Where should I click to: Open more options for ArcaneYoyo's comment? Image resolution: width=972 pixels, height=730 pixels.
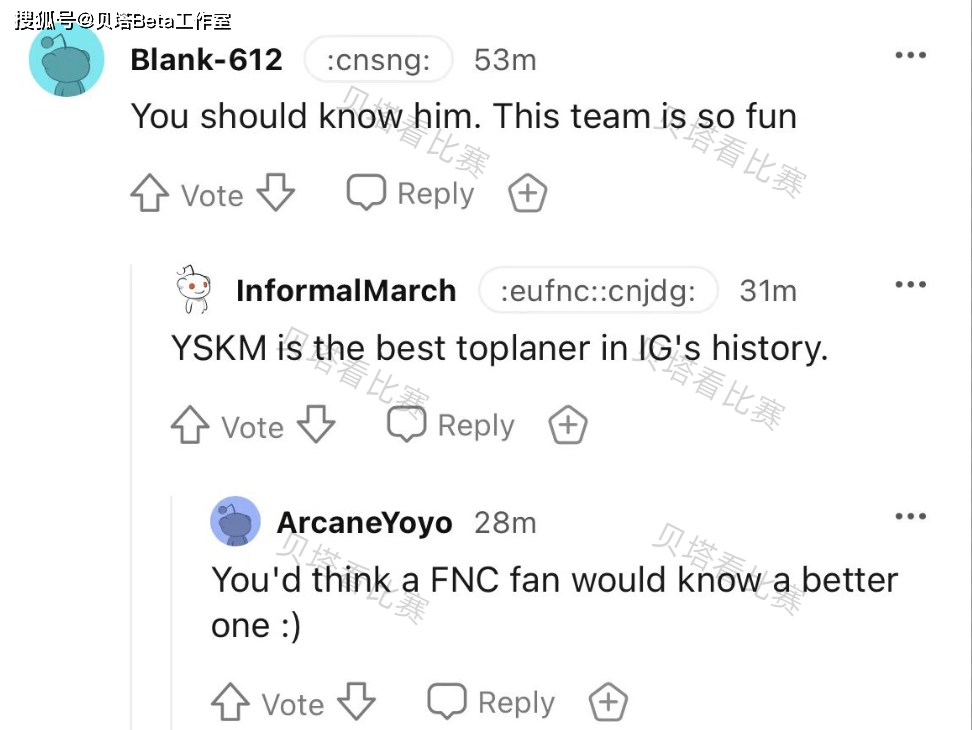[x=910, y=517]
